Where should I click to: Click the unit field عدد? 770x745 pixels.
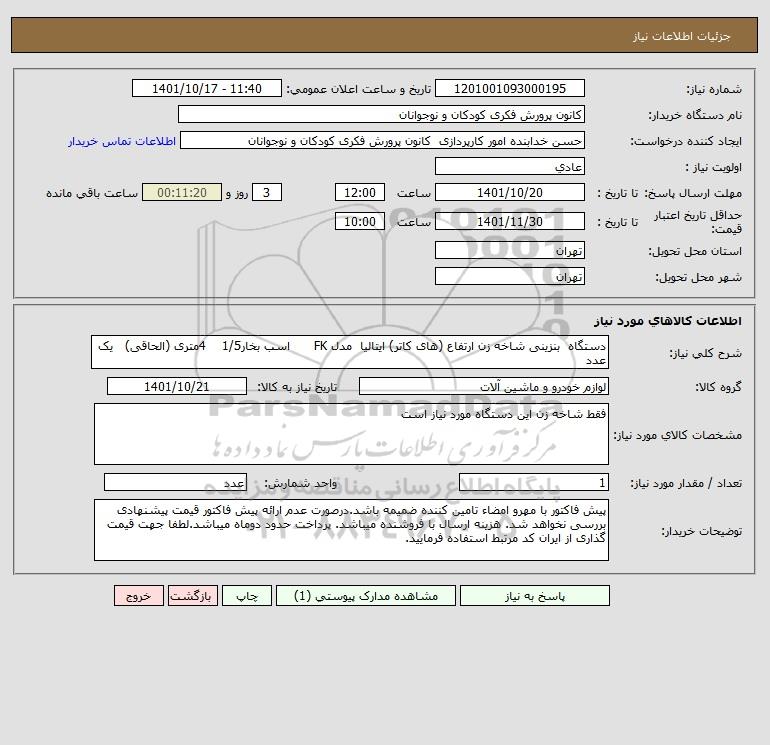175,482
